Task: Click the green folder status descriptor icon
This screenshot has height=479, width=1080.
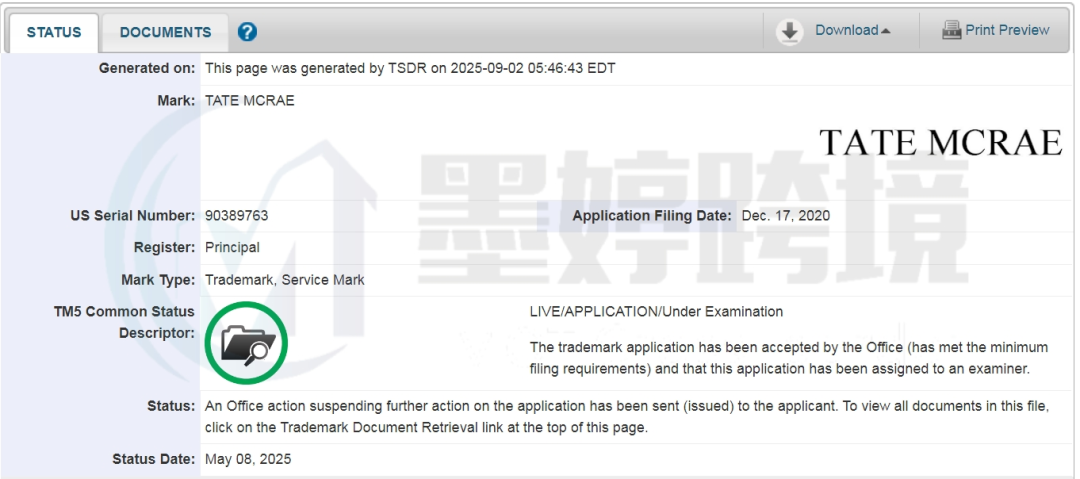Action: [247, 343]
